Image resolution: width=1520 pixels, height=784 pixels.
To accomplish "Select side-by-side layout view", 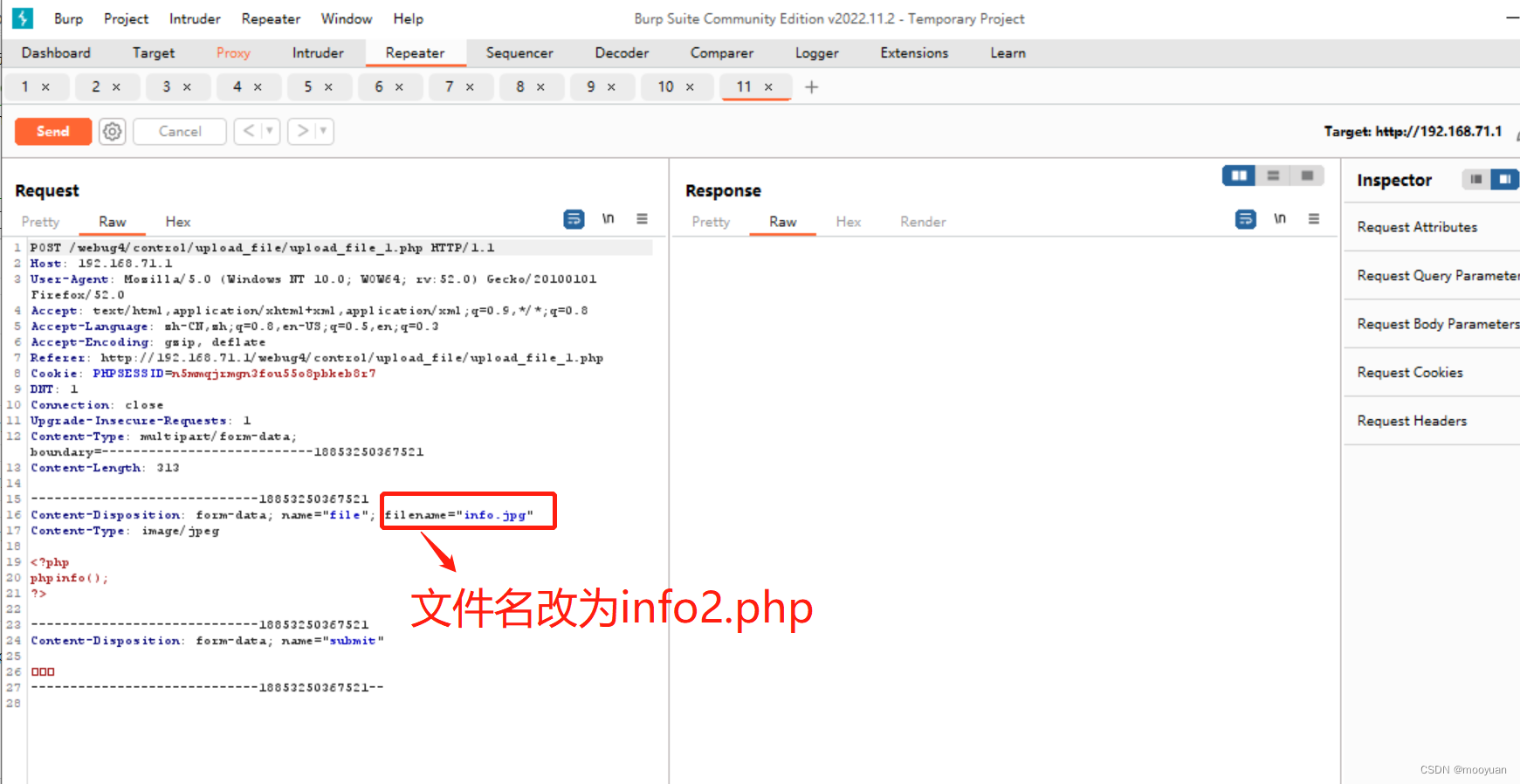I will point(1239,175).
